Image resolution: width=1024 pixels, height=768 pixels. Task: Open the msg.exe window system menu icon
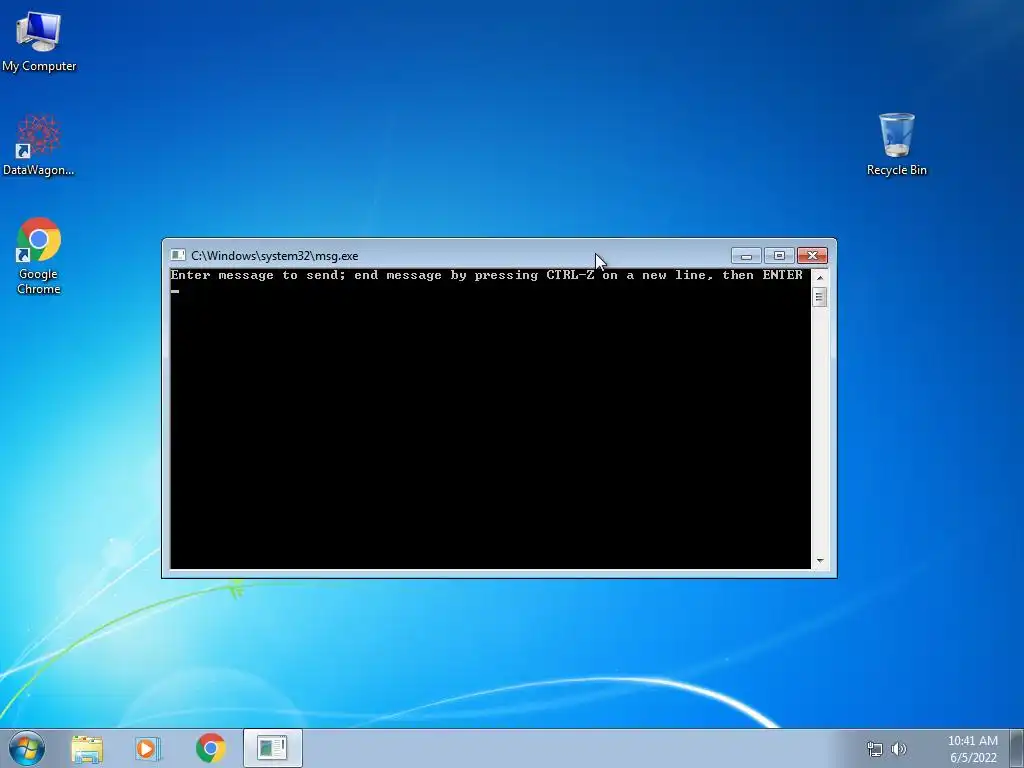tap(178, 255)
